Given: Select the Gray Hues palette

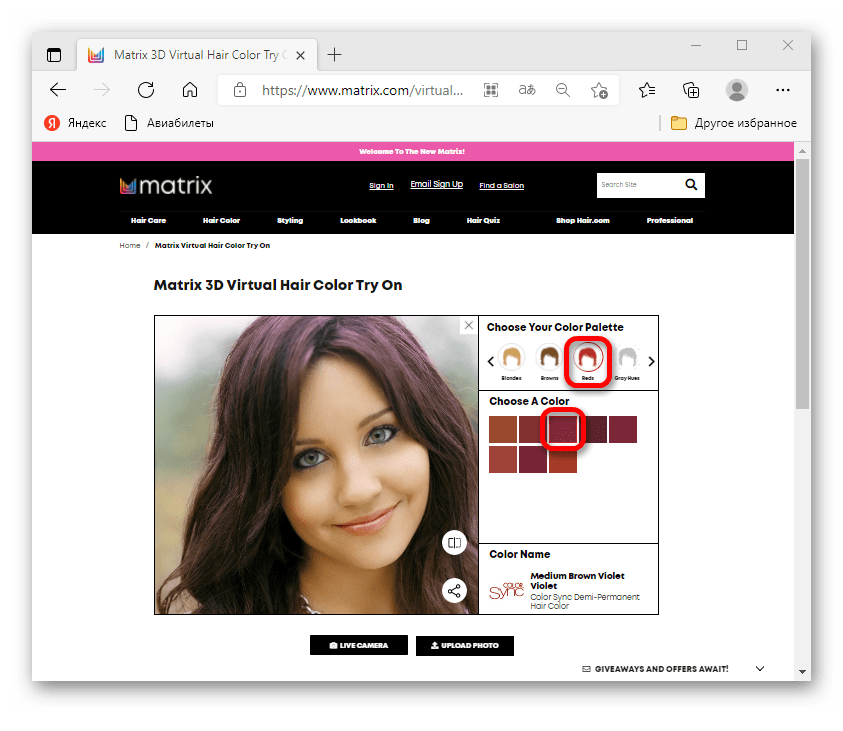Looking at the screenshot, I should click(626, 361).
